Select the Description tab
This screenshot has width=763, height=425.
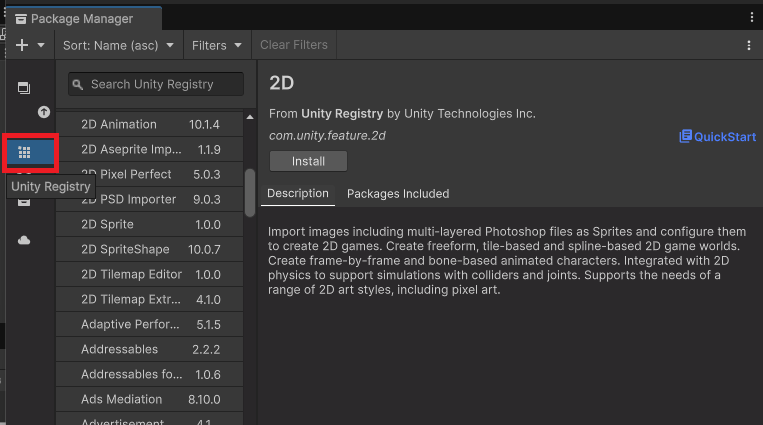298,194
